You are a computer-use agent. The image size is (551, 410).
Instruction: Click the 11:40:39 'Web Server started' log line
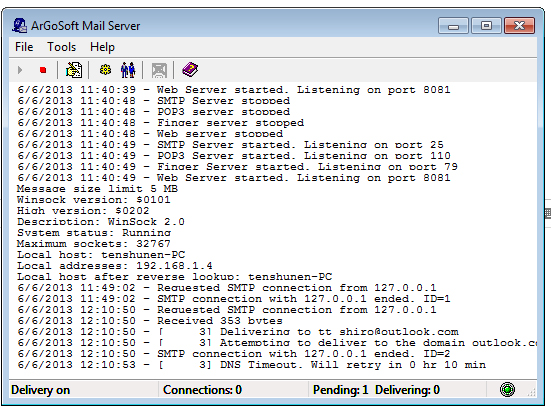234,90
